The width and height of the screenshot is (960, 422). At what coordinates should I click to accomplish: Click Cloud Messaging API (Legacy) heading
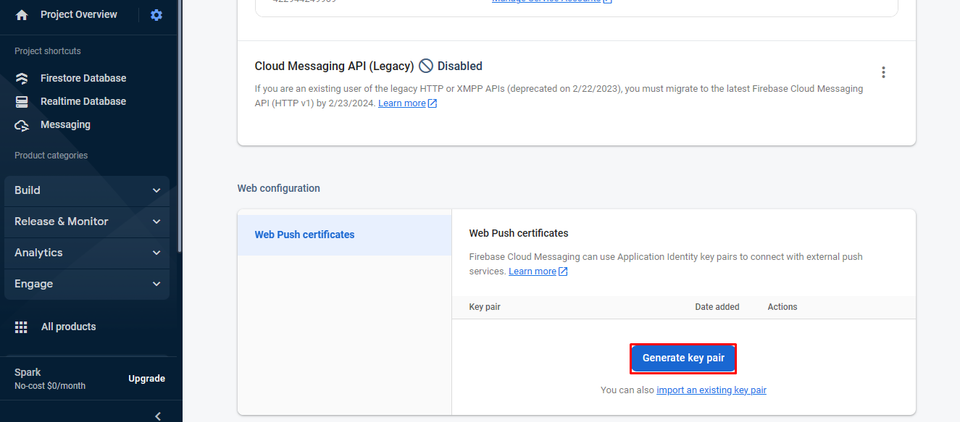tap(334, 66)
